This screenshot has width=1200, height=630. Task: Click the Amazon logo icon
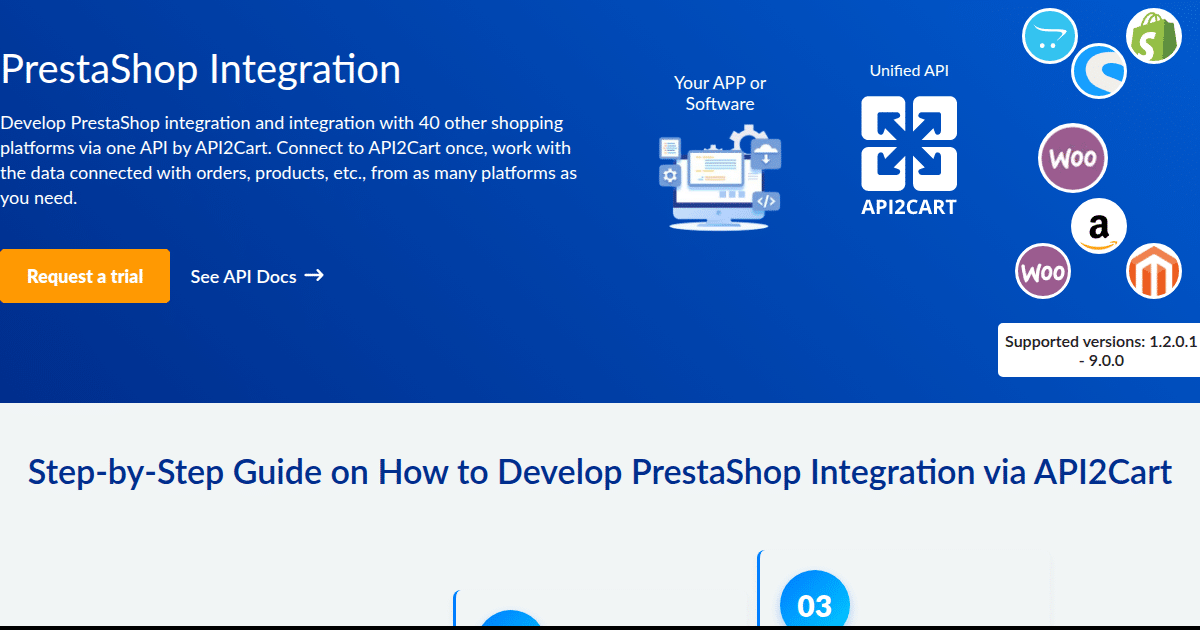[1099, 227]
